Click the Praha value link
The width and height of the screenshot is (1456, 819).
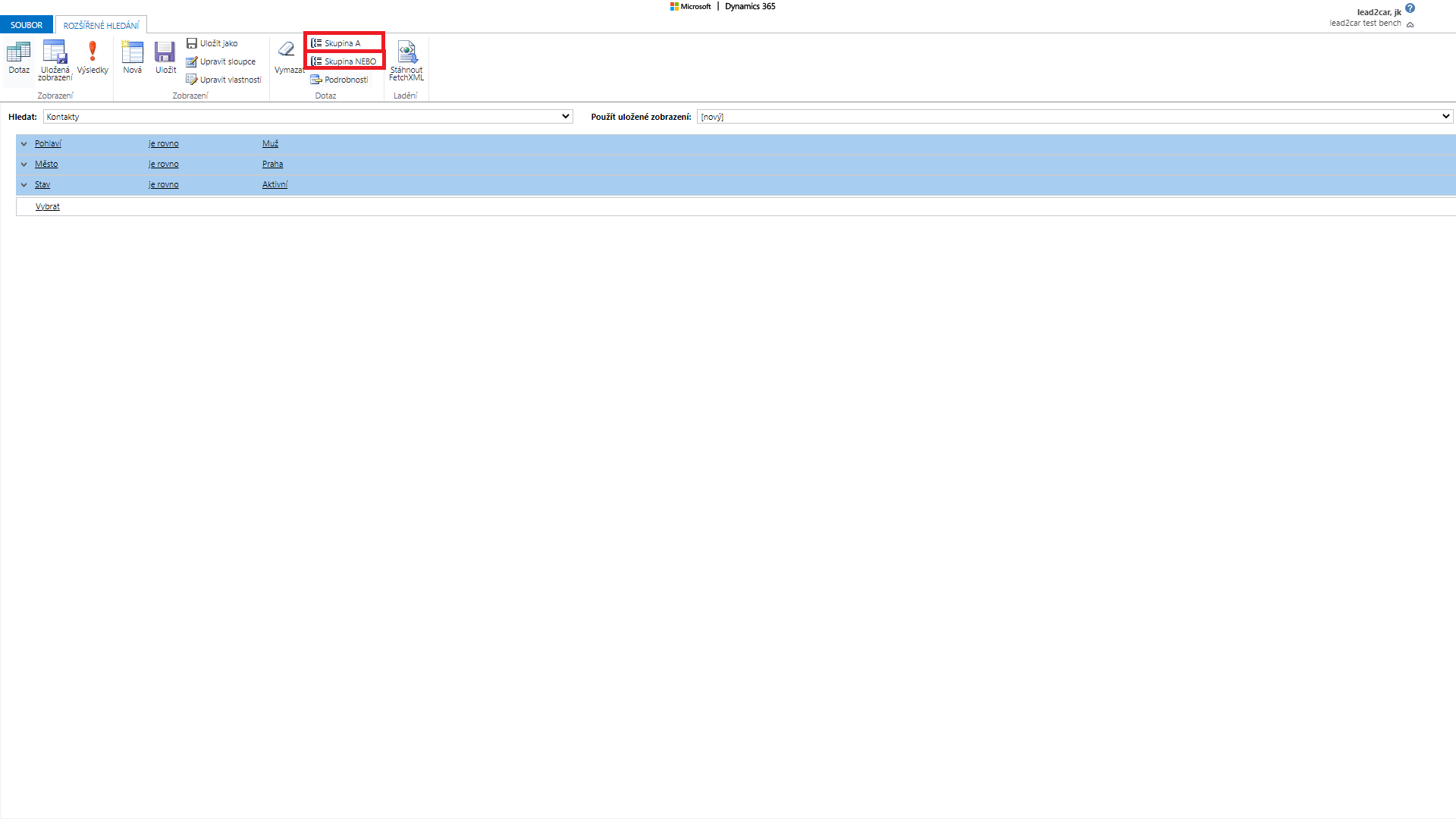point(272,165)
